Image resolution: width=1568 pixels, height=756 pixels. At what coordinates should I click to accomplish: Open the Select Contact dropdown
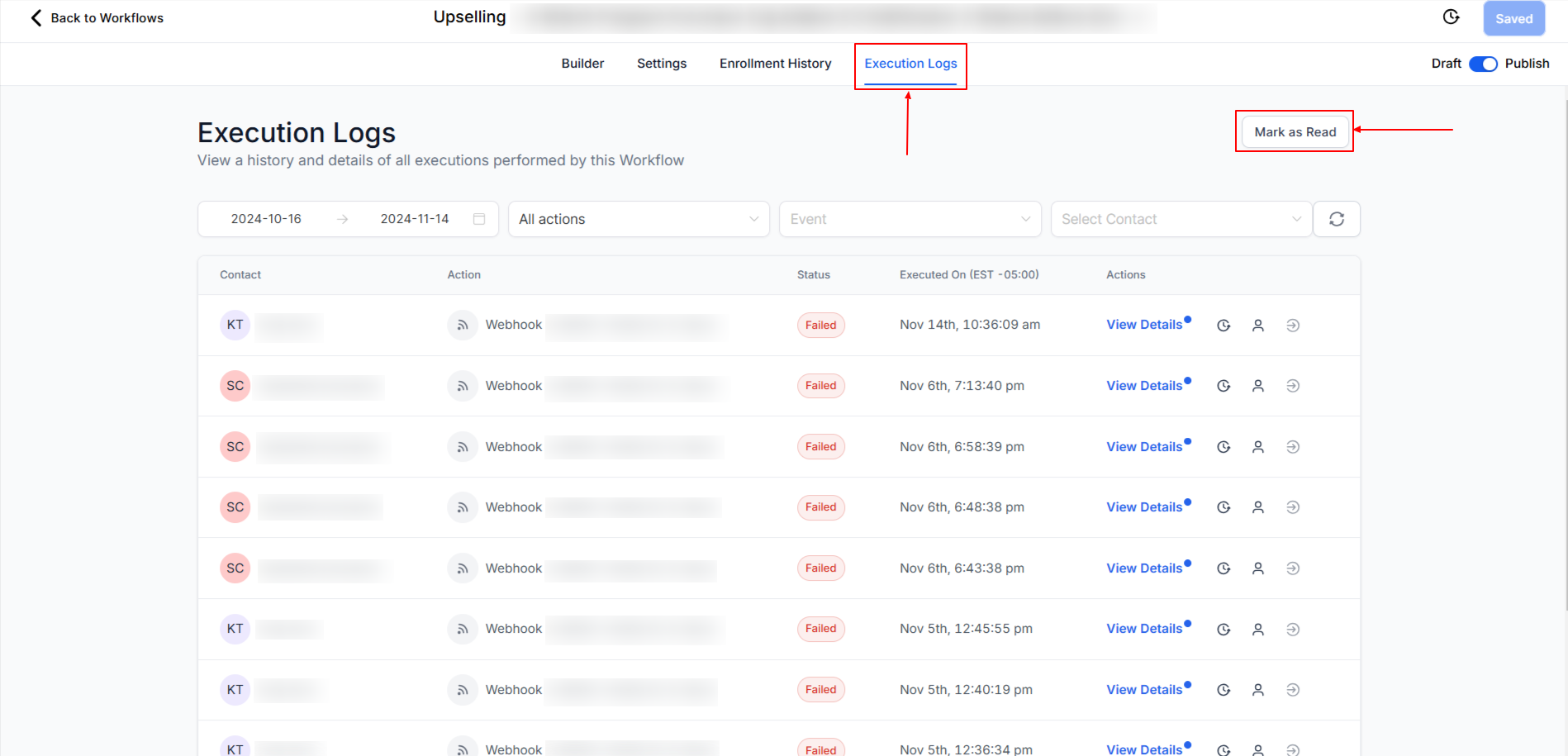pos(1181,219)
